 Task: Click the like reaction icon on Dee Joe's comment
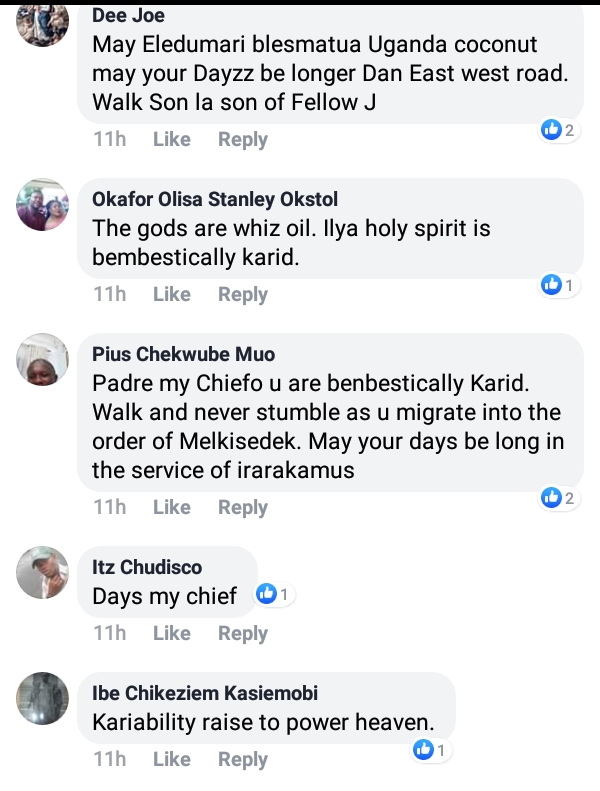[551, 129]
